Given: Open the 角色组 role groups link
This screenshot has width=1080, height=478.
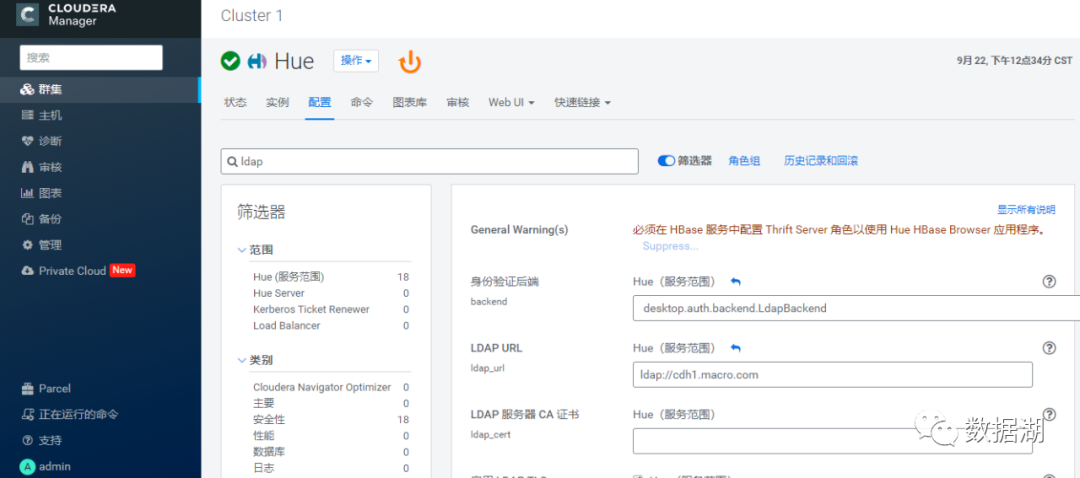Looking at the screenshot, I should (x=745, y=160).
